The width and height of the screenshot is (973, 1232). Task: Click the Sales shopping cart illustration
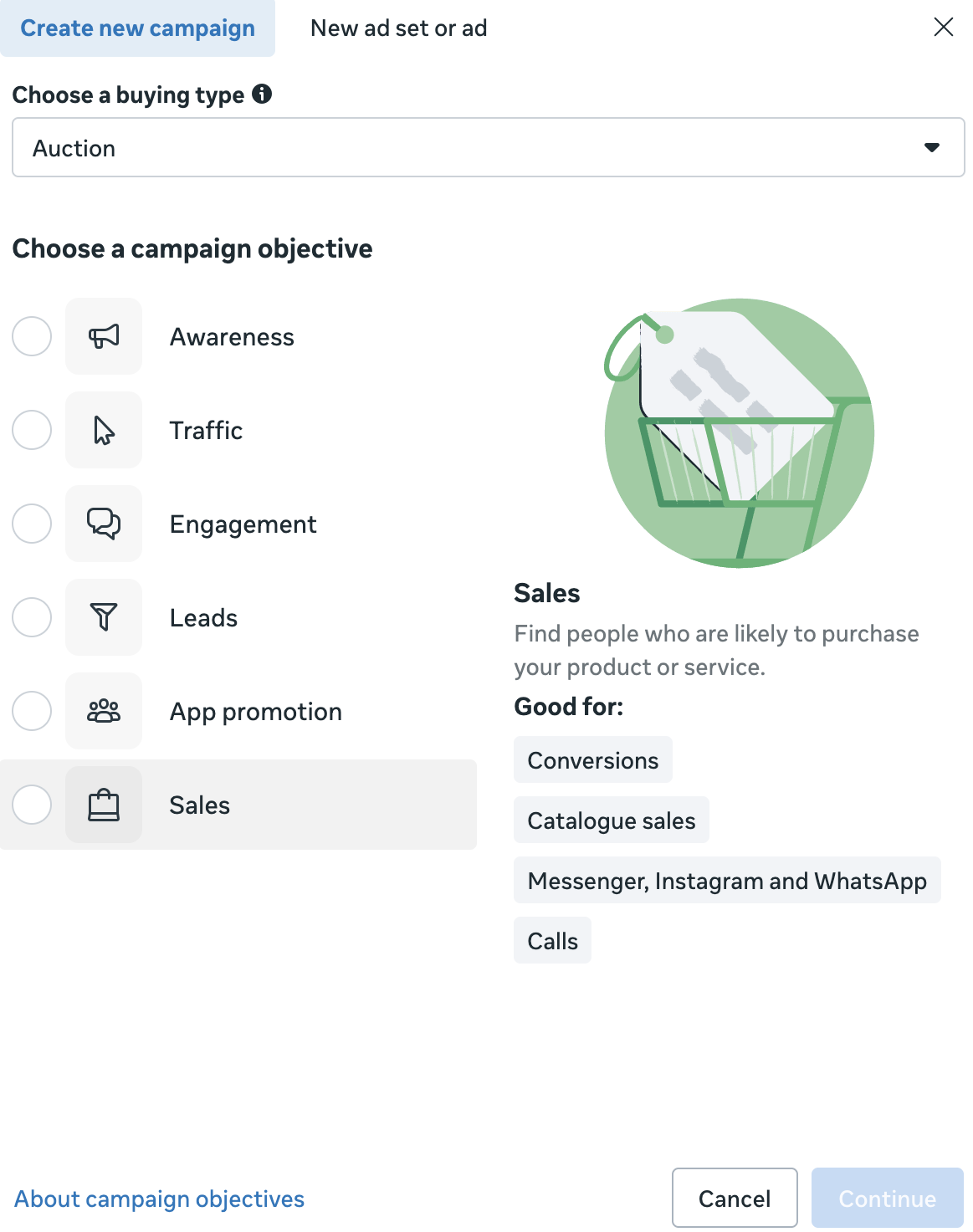(x=739, y=433)
